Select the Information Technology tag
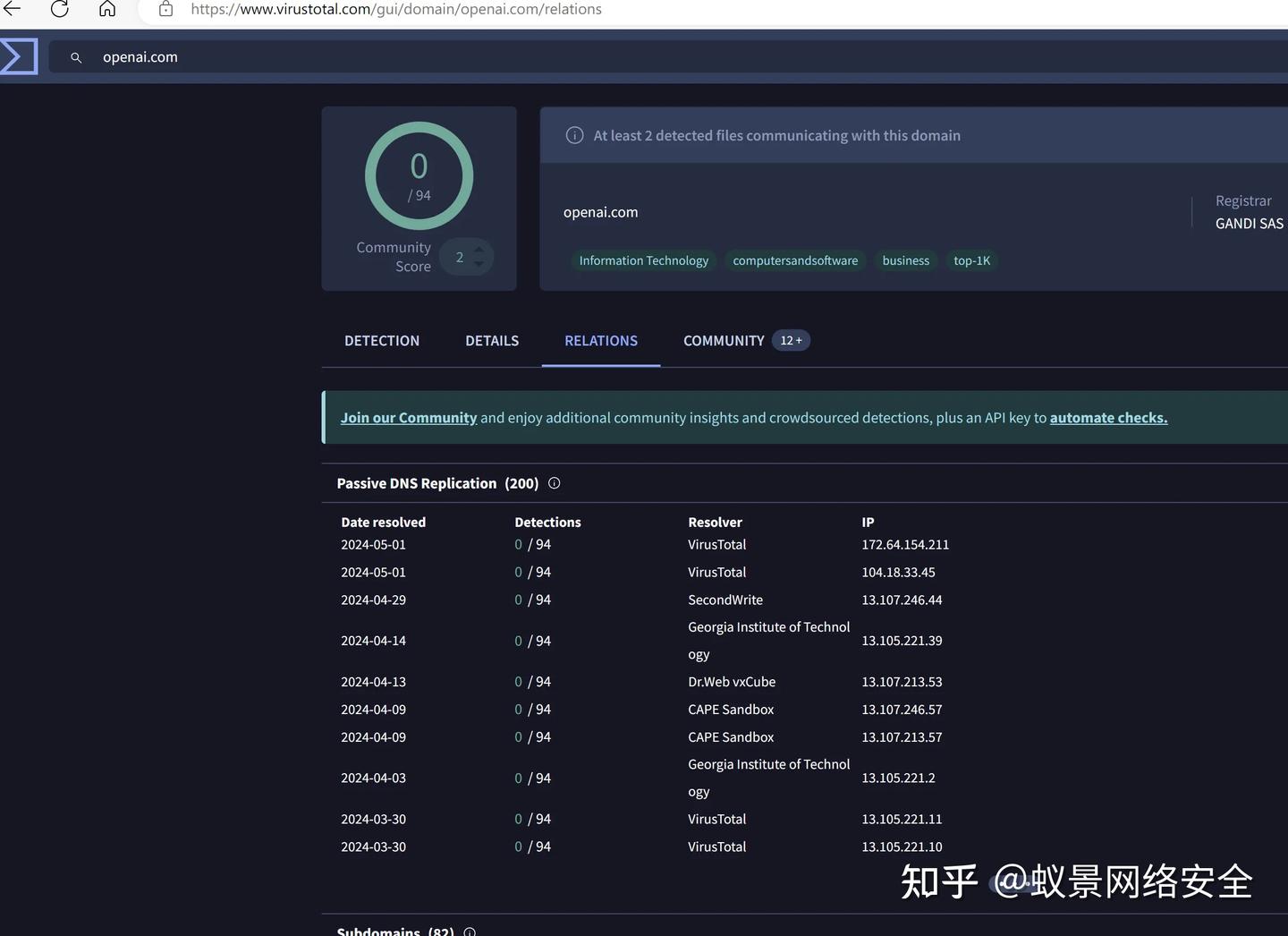Screen dimensions: 1288x936 (644, 260)
